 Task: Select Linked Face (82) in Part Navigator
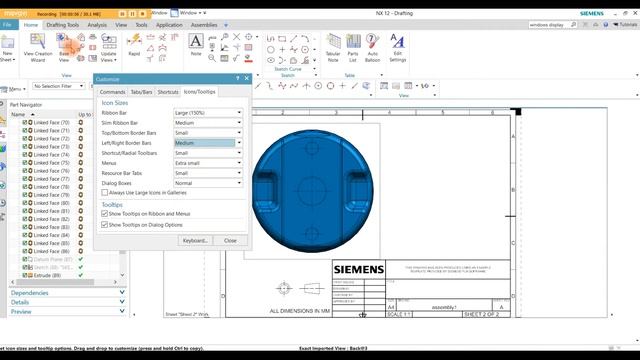(x=51, y=219)
